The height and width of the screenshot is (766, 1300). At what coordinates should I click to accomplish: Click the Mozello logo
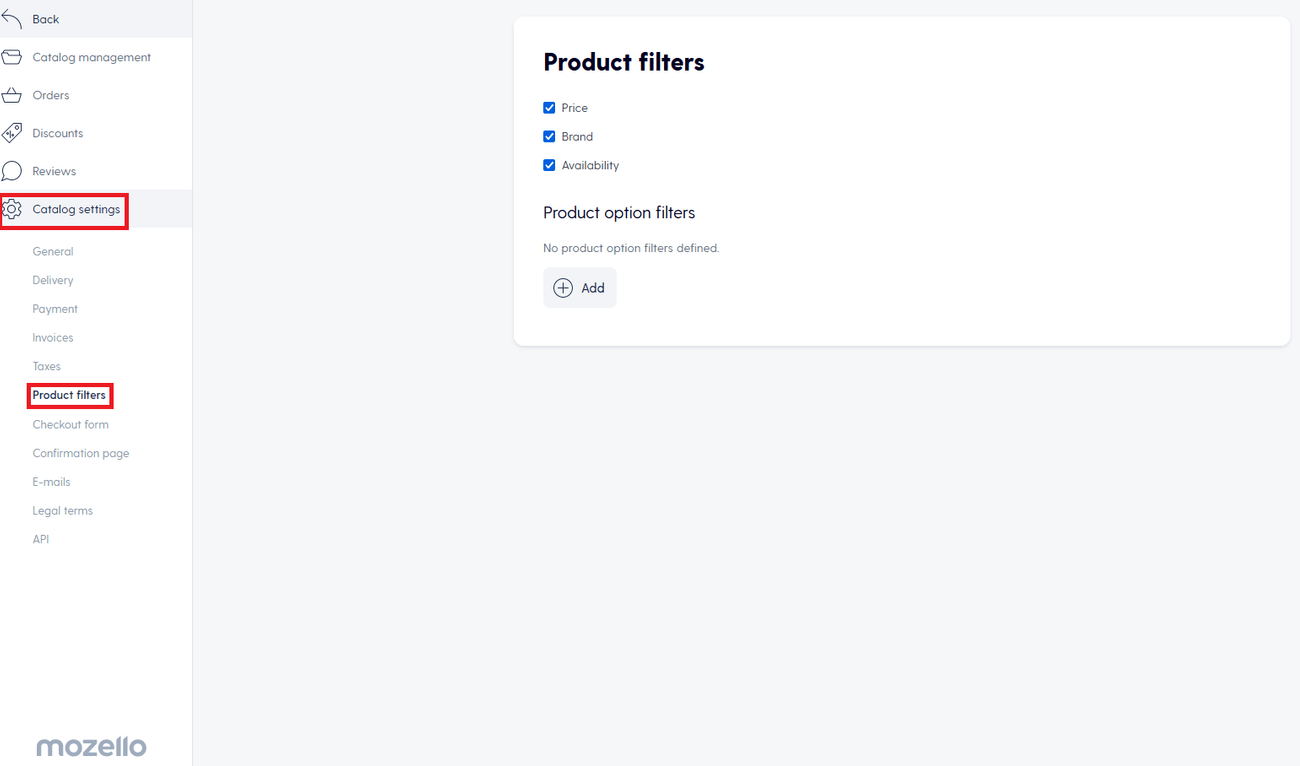(x=91, y=746)
